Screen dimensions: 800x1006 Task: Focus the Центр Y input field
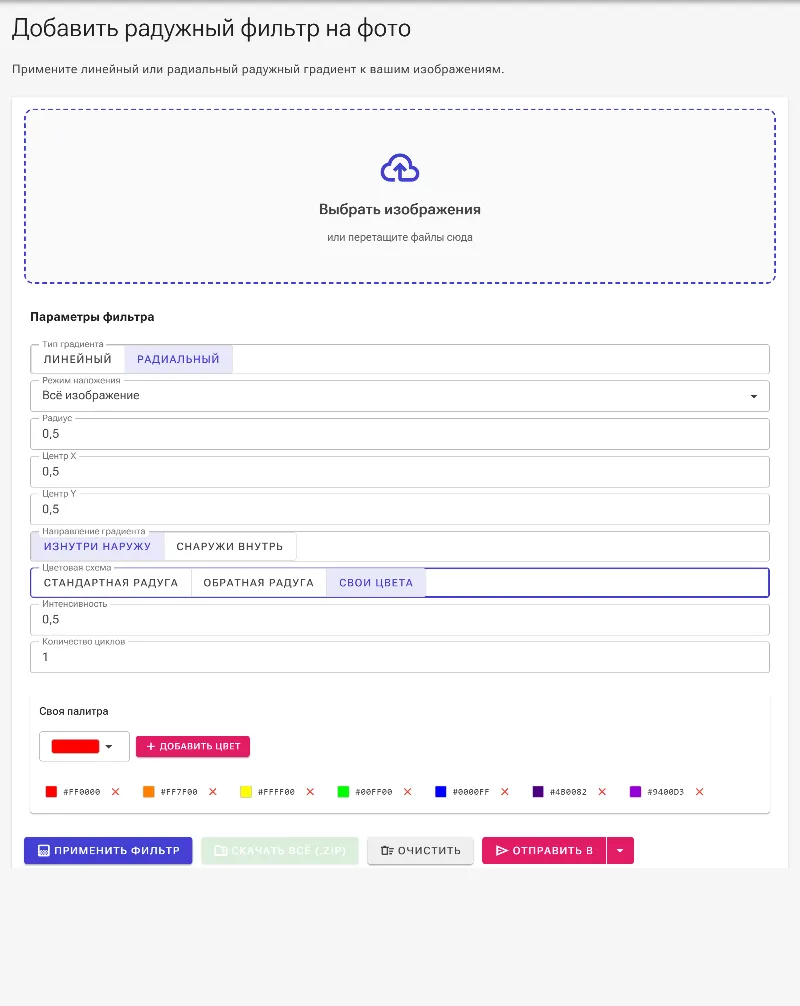click(x=400, y=509)
